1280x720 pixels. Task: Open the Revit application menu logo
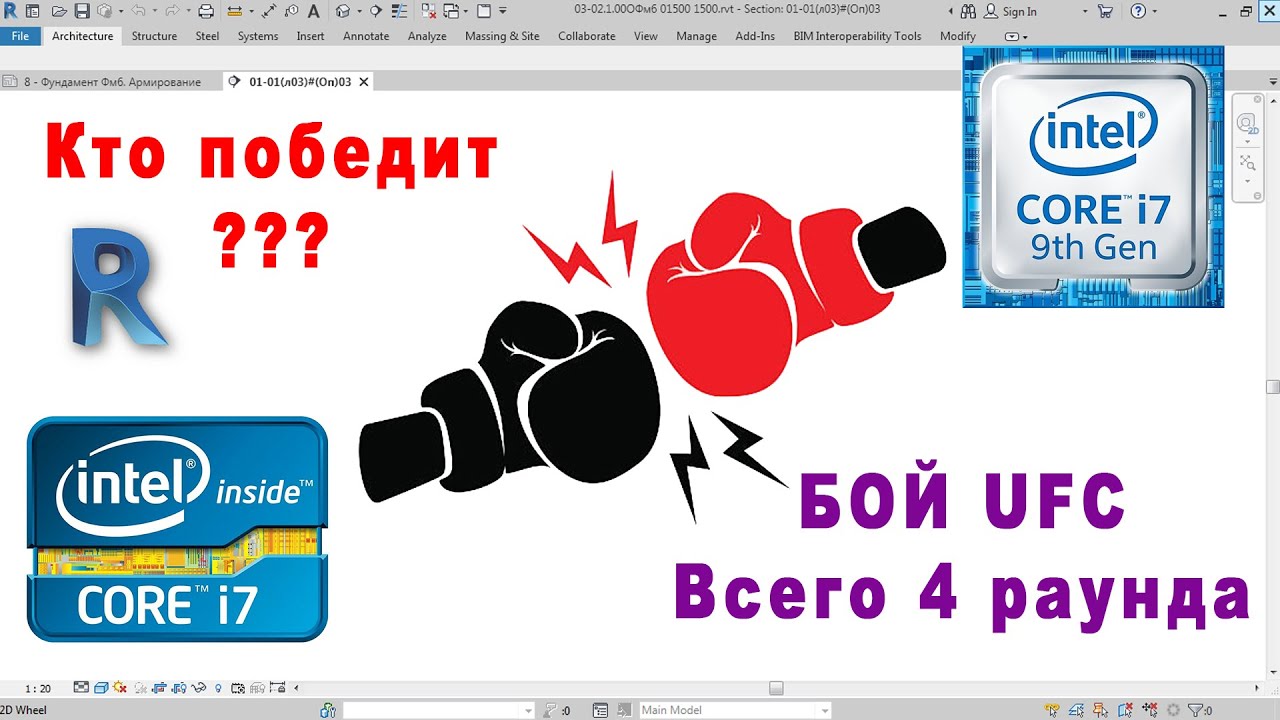(10, 12)
